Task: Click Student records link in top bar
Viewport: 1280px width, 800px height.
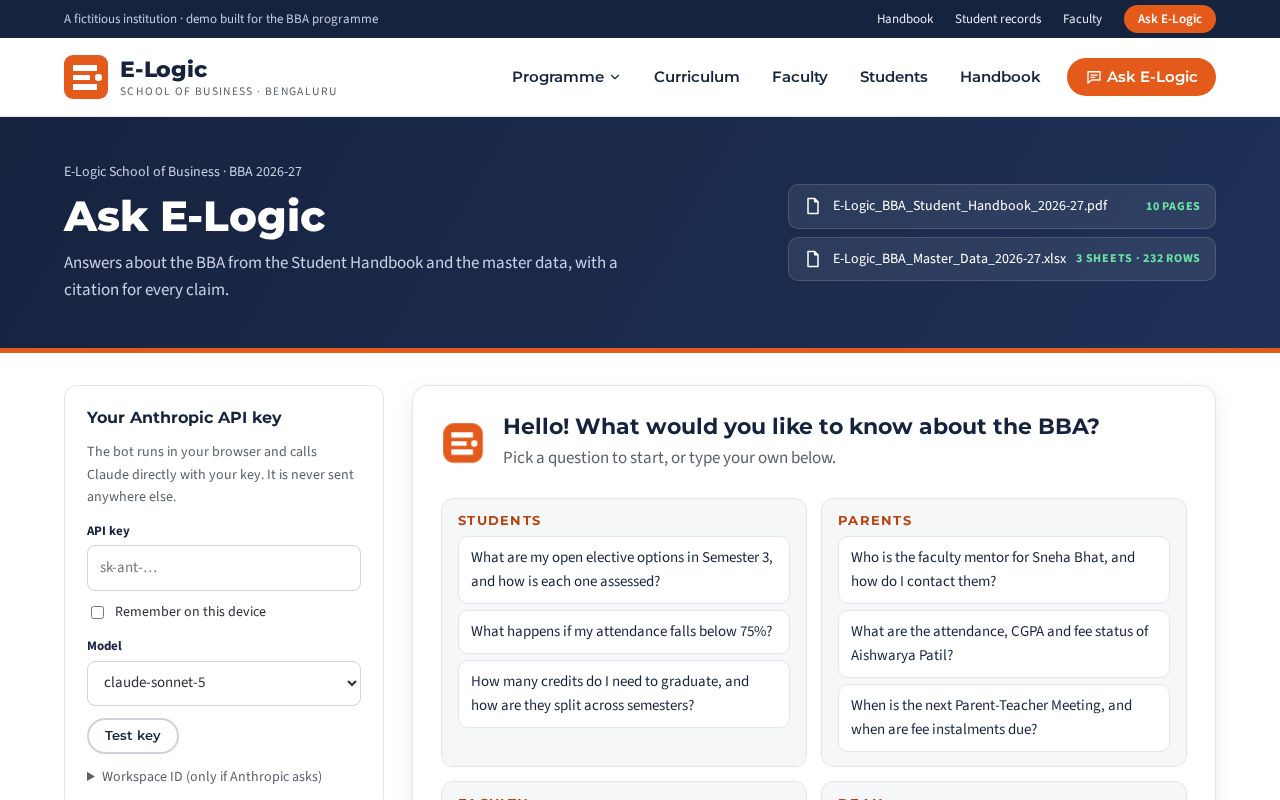Action: click(x=998, y=19)
